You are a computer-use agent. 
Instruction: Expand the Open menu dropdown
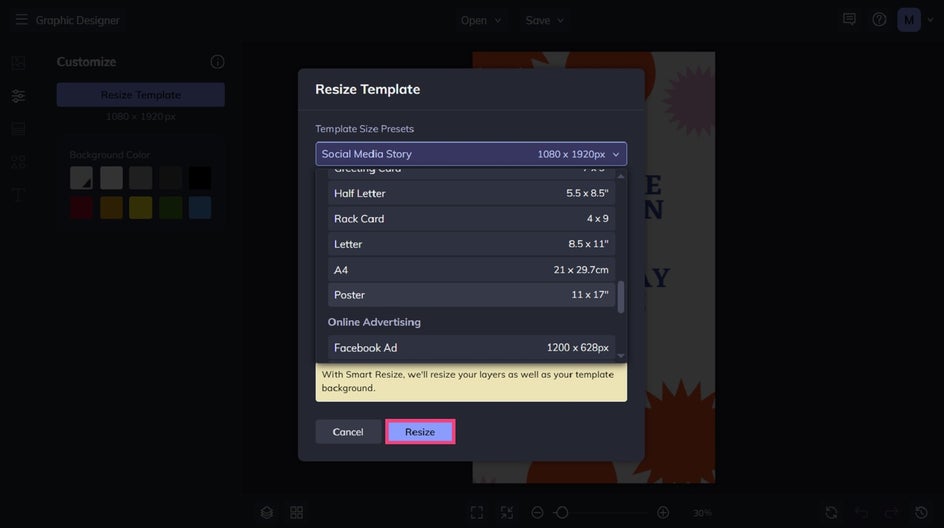pyautogui.click(x=480, y=20)
